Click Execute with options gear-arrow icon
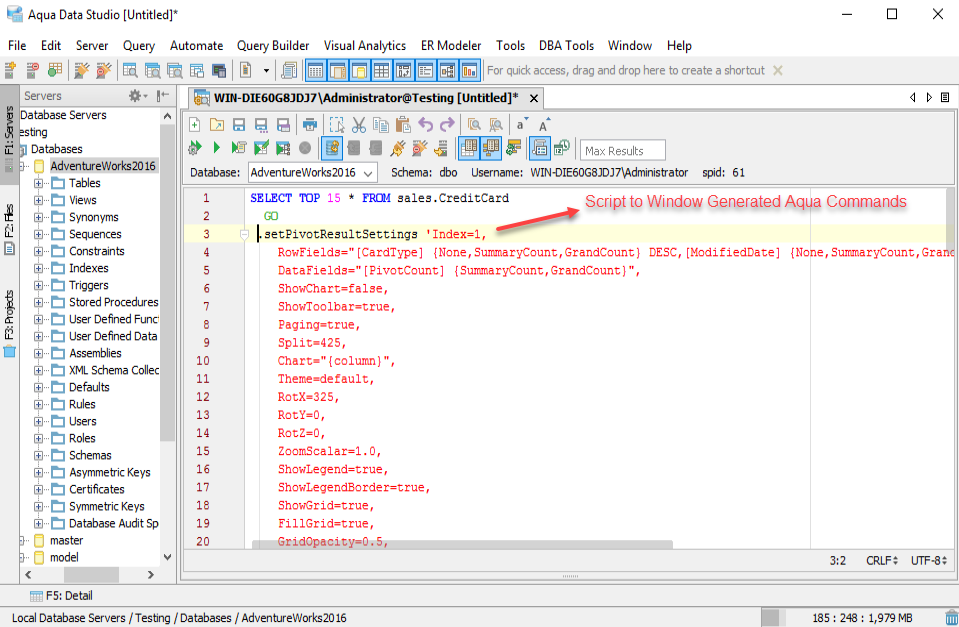The image size is (959, 627). 194,147
